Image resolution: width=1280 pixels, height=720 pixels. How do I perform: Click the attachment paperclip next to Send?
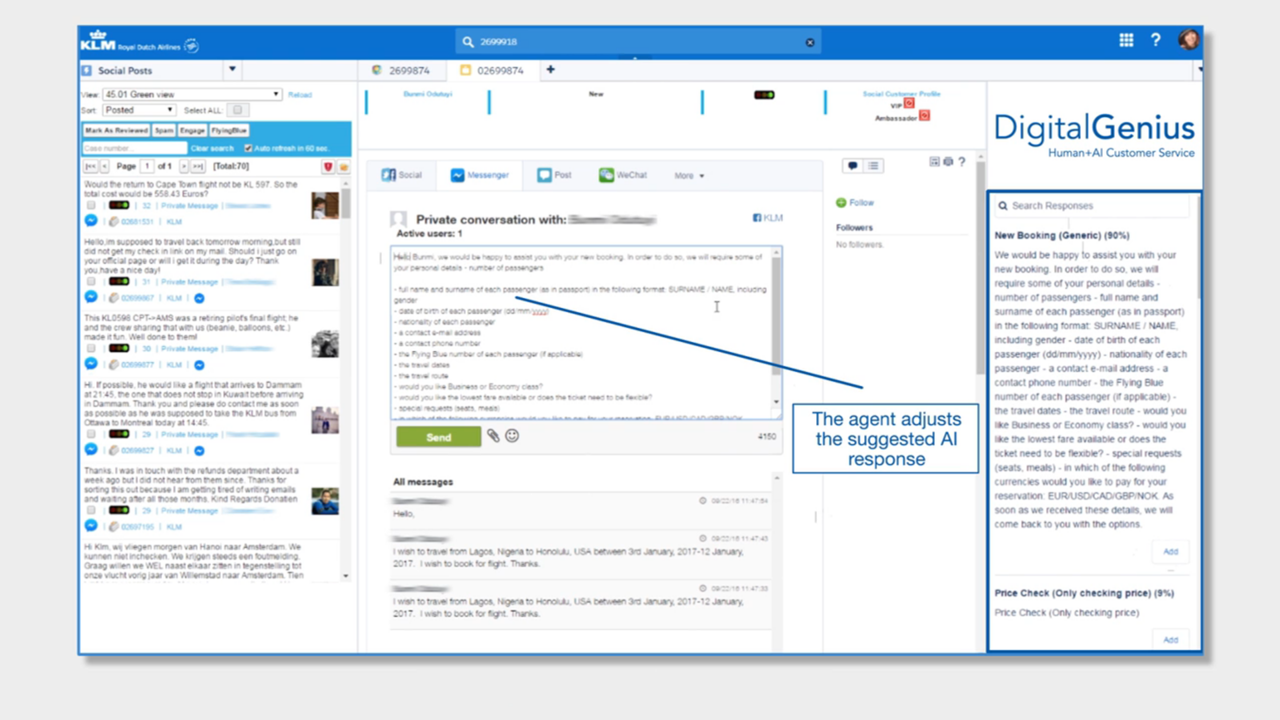493,436
